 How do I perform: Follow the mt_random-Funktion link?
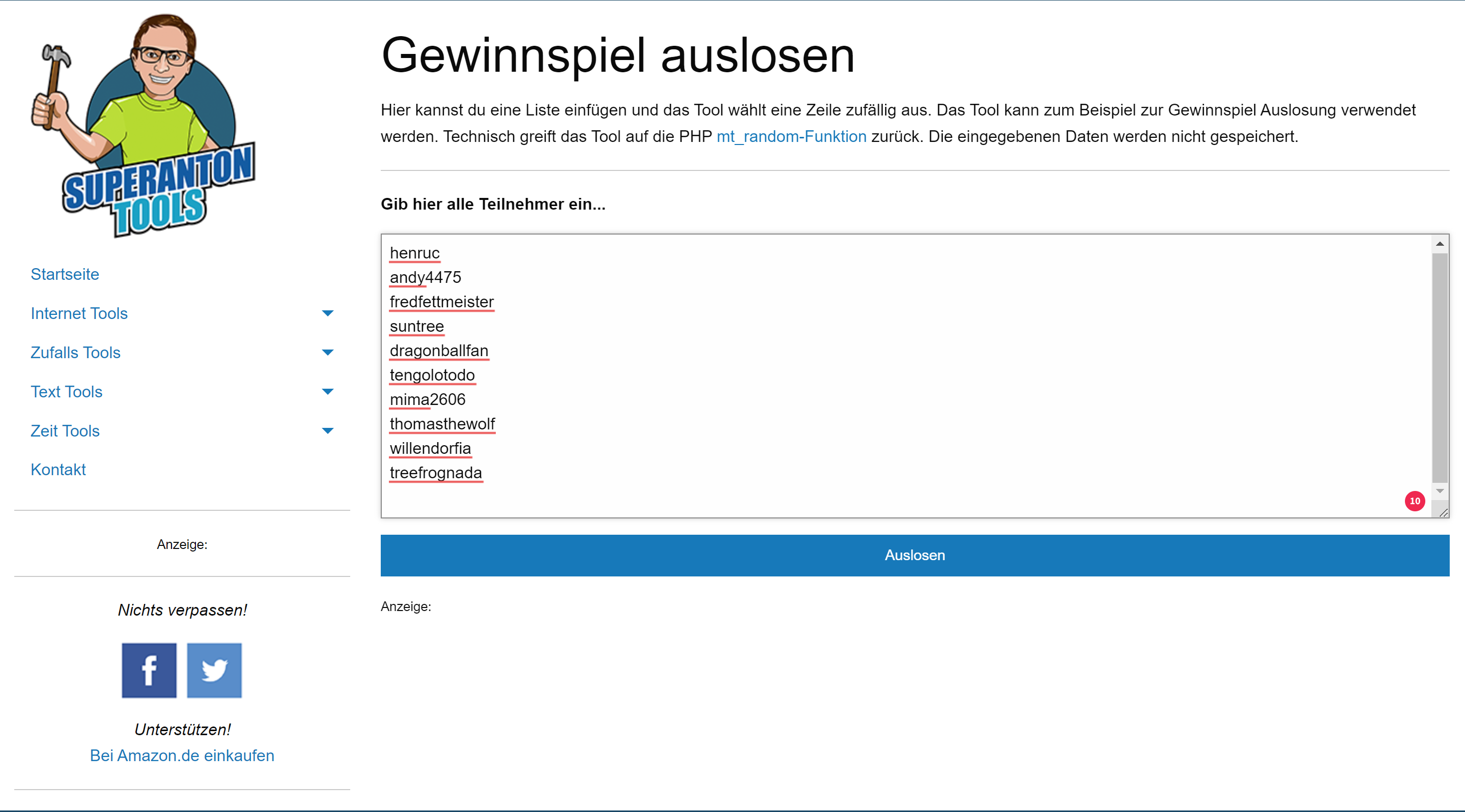point(791,136)
